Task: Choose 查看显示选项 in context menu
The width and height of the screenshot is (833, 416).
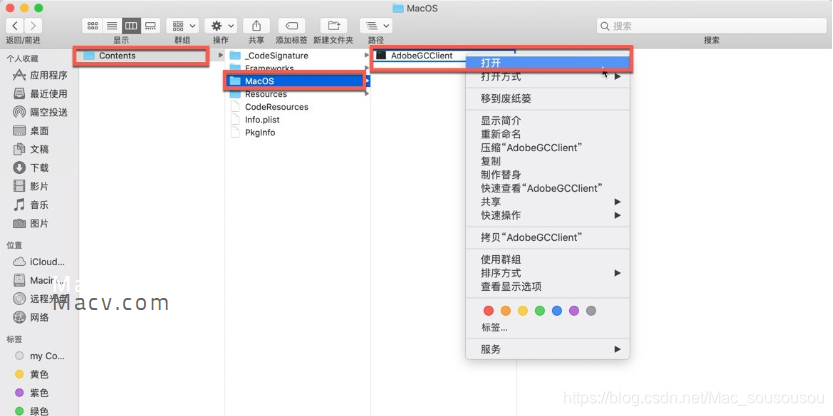Action: click(547, 286)
